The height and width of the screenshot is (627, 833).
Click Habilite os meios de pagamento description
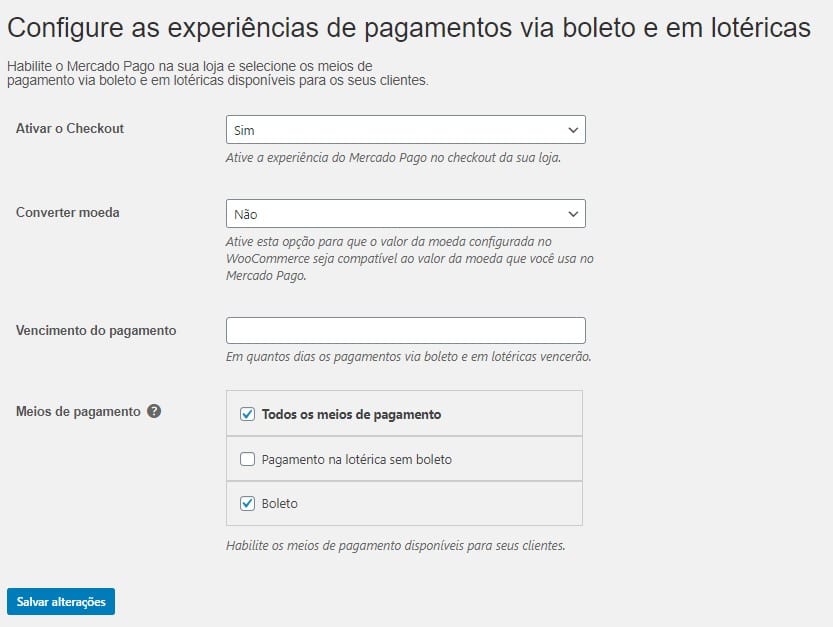coord(396,546)
